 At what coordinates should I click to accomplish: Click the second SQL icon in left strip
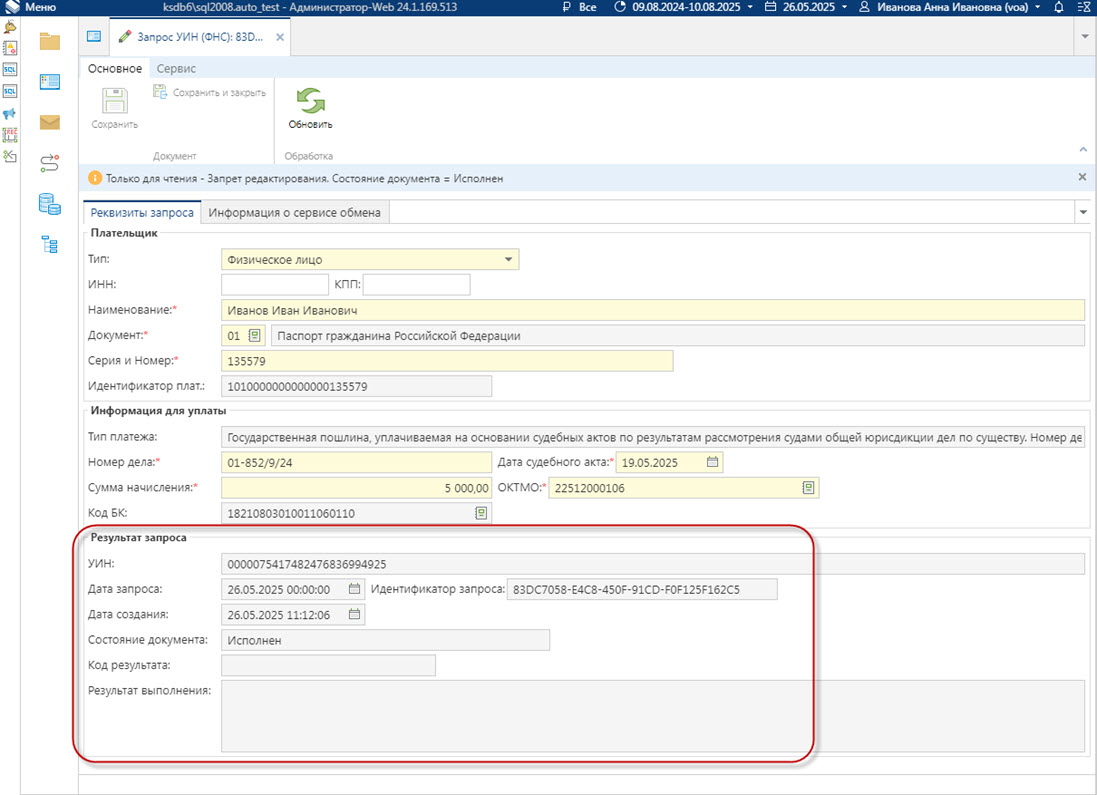pyautogui.click(x=10, y=92)
